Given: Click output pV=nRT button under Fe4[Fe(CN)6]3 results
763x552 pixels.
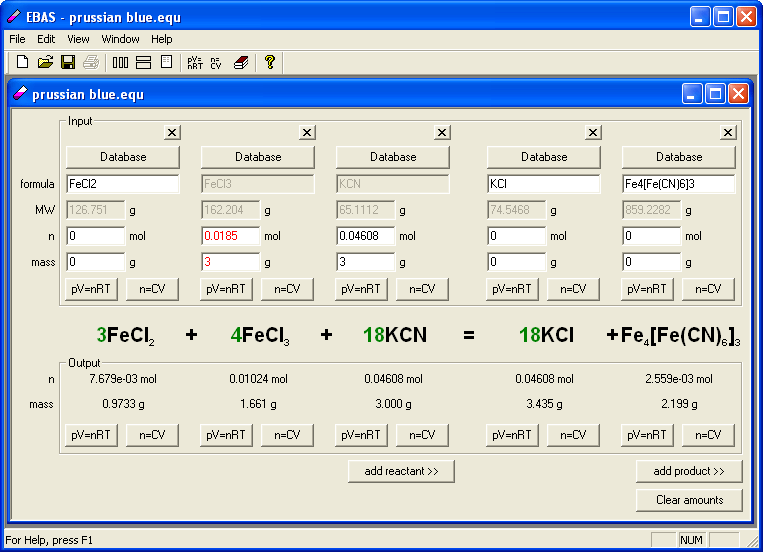Looking at the screenshot, I should click(647, 435).
